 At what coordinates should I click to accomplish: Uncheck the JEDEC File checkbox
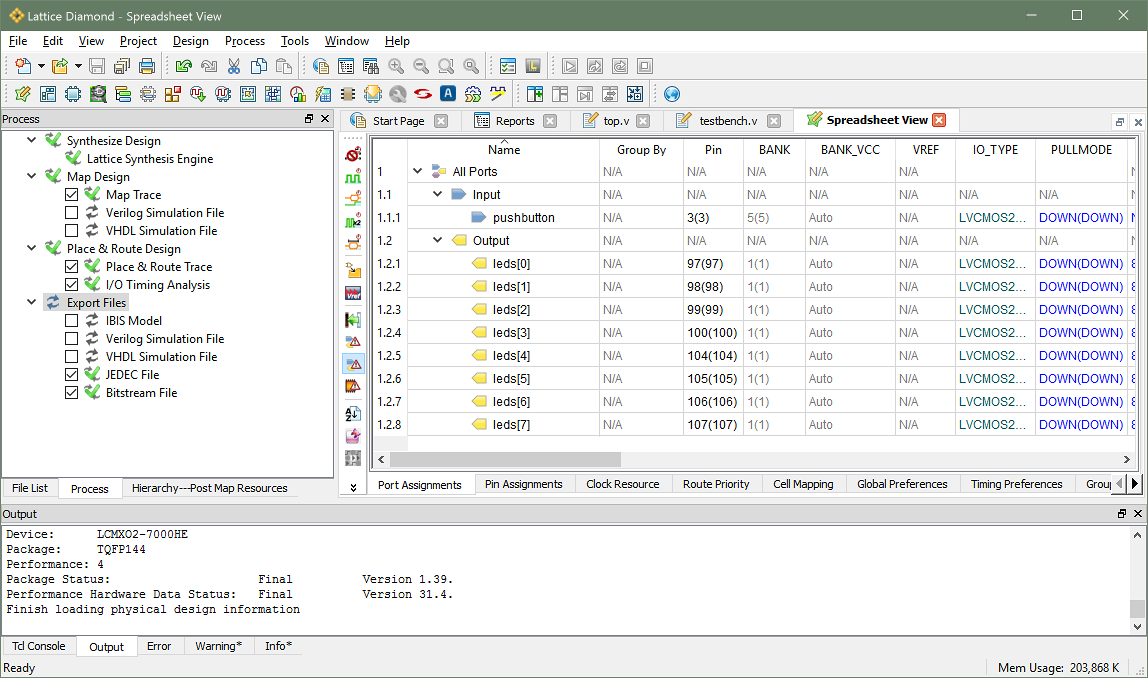(71, 374)
